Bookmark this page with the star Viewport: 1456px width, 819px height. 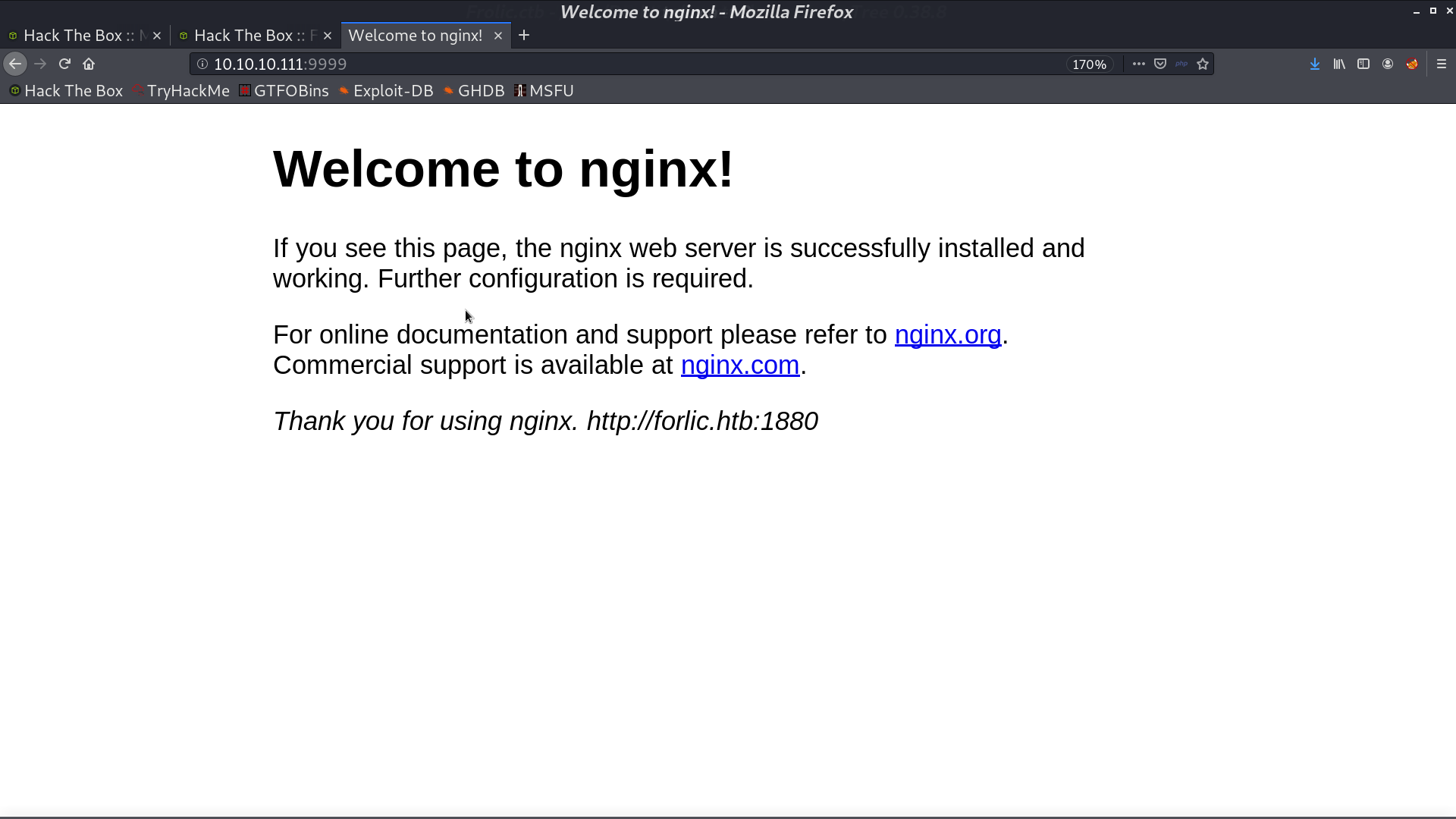coord(1203,64)
